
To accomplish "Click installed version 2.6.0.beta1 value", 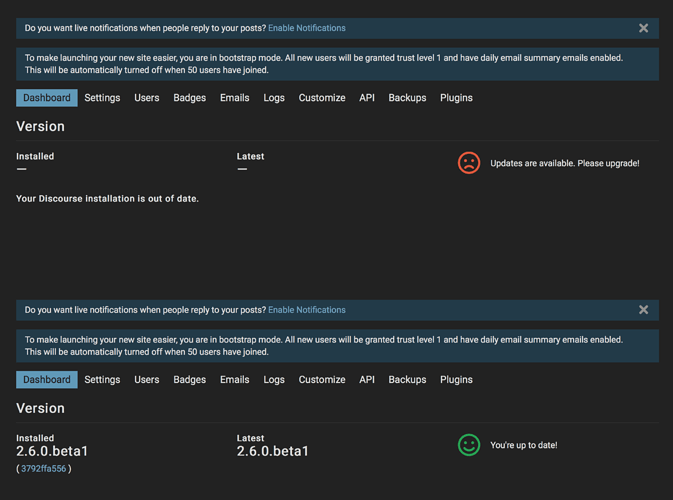I will [x=52, y=451].
